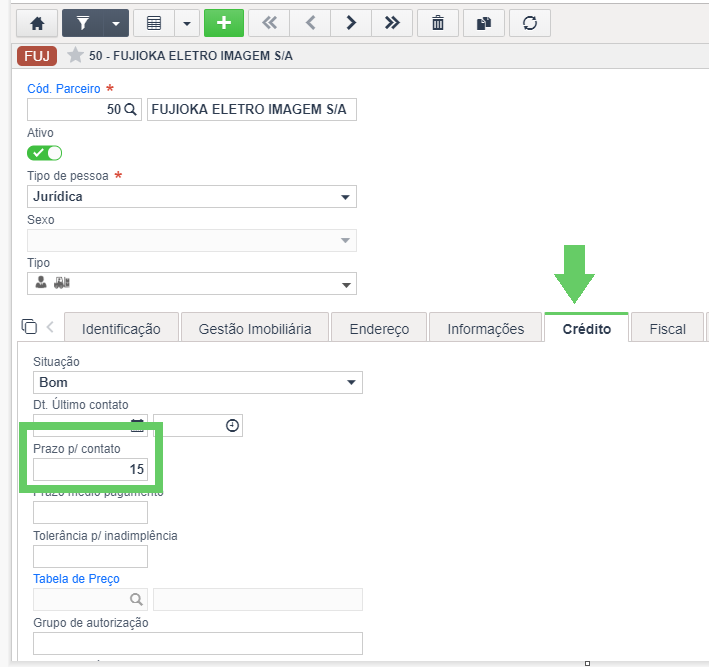Switch to grid view icon
The height and width of the screenshot is (667, 709).
coord(154,23)
